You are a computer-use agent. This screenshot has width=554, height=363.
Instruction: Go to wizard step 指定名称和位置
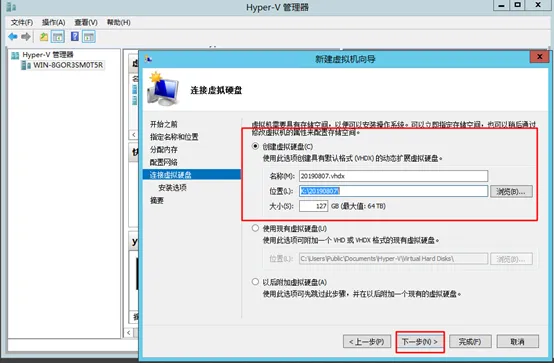pos(174,137)
